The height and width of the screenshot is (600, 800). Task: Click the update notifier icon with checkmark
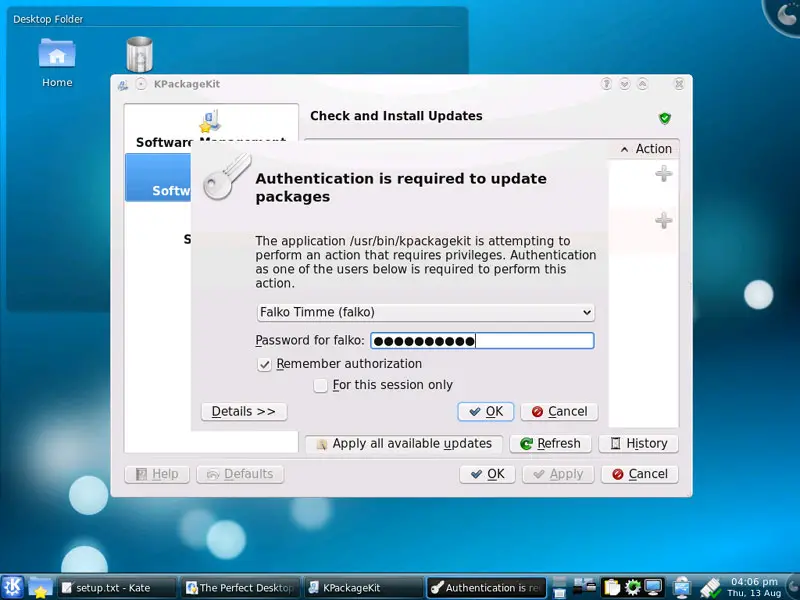[710, 588]
